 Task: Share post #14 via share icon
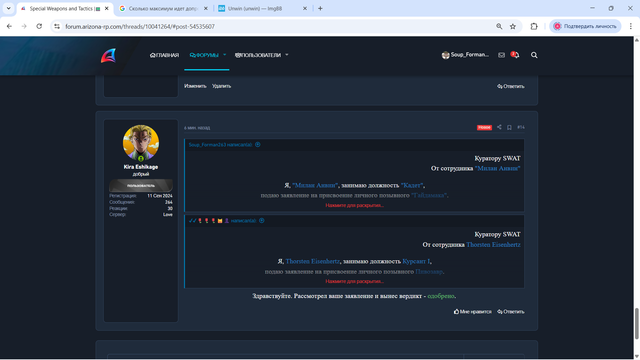(x=499, y=127)
